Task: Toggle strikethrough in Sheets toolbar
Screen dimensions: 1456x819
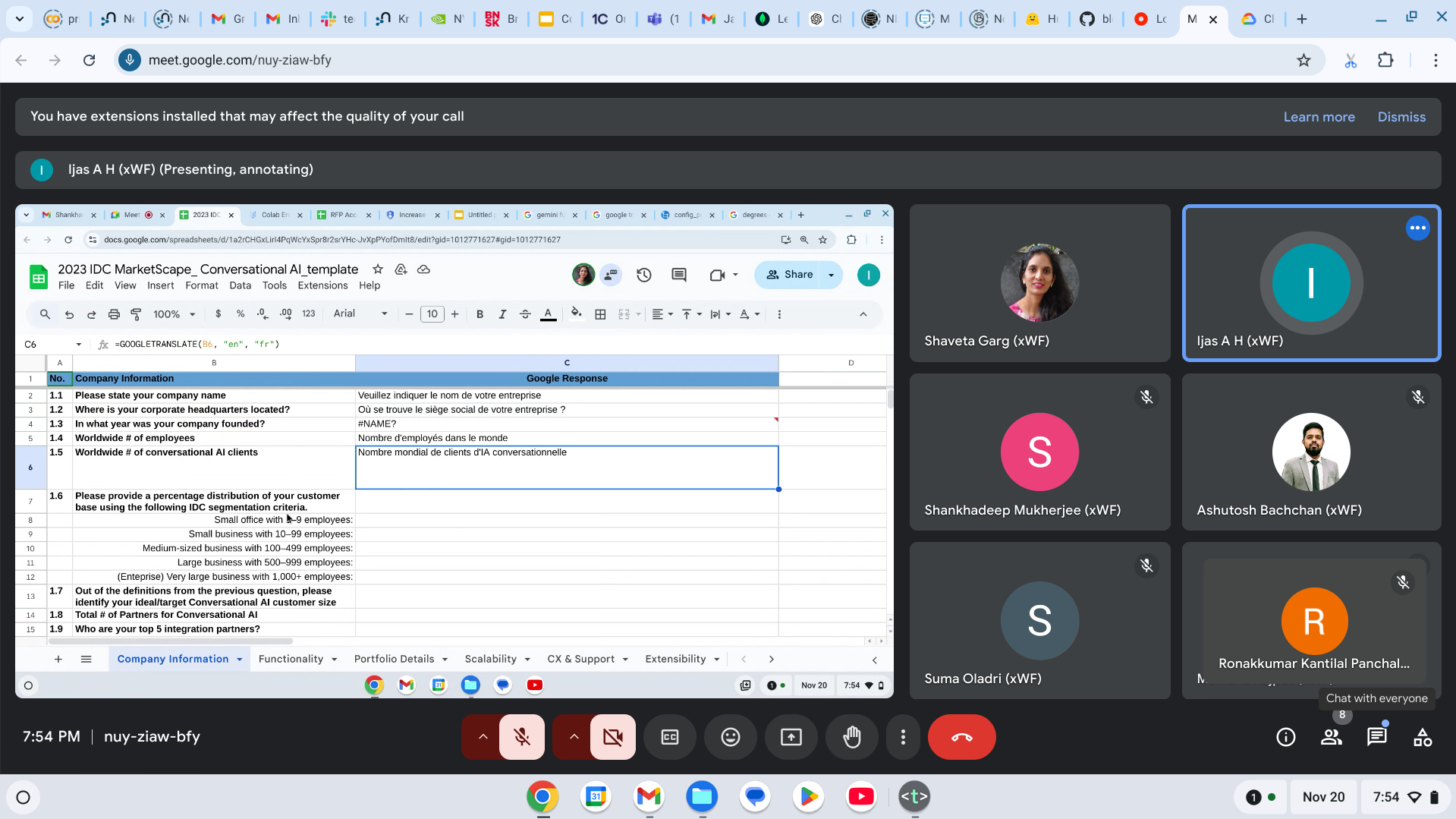Action: 525,314
